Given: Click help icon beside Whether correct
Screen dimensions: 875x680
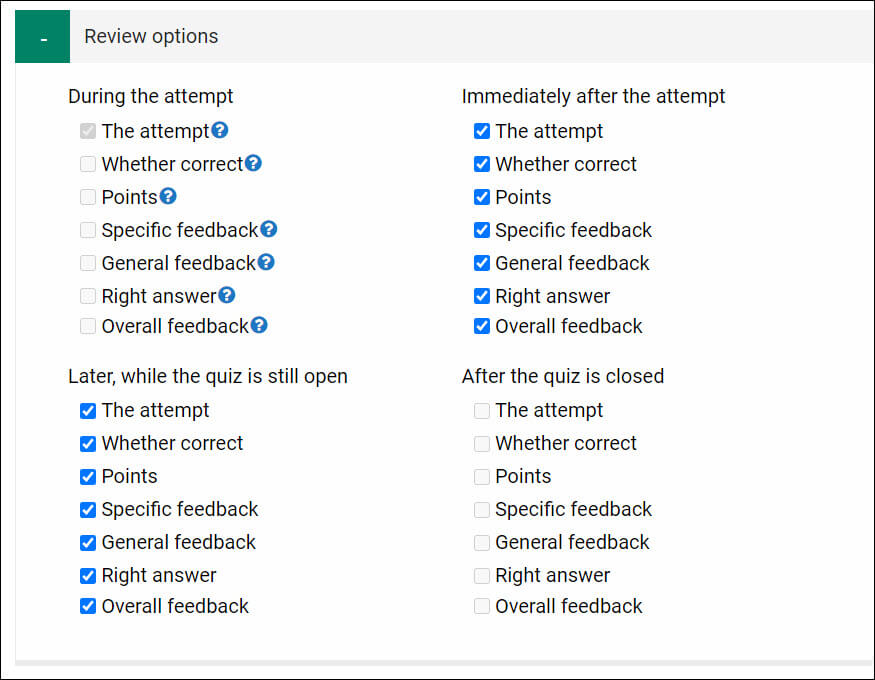Looking at the screenshot, I should coord(253,163).
